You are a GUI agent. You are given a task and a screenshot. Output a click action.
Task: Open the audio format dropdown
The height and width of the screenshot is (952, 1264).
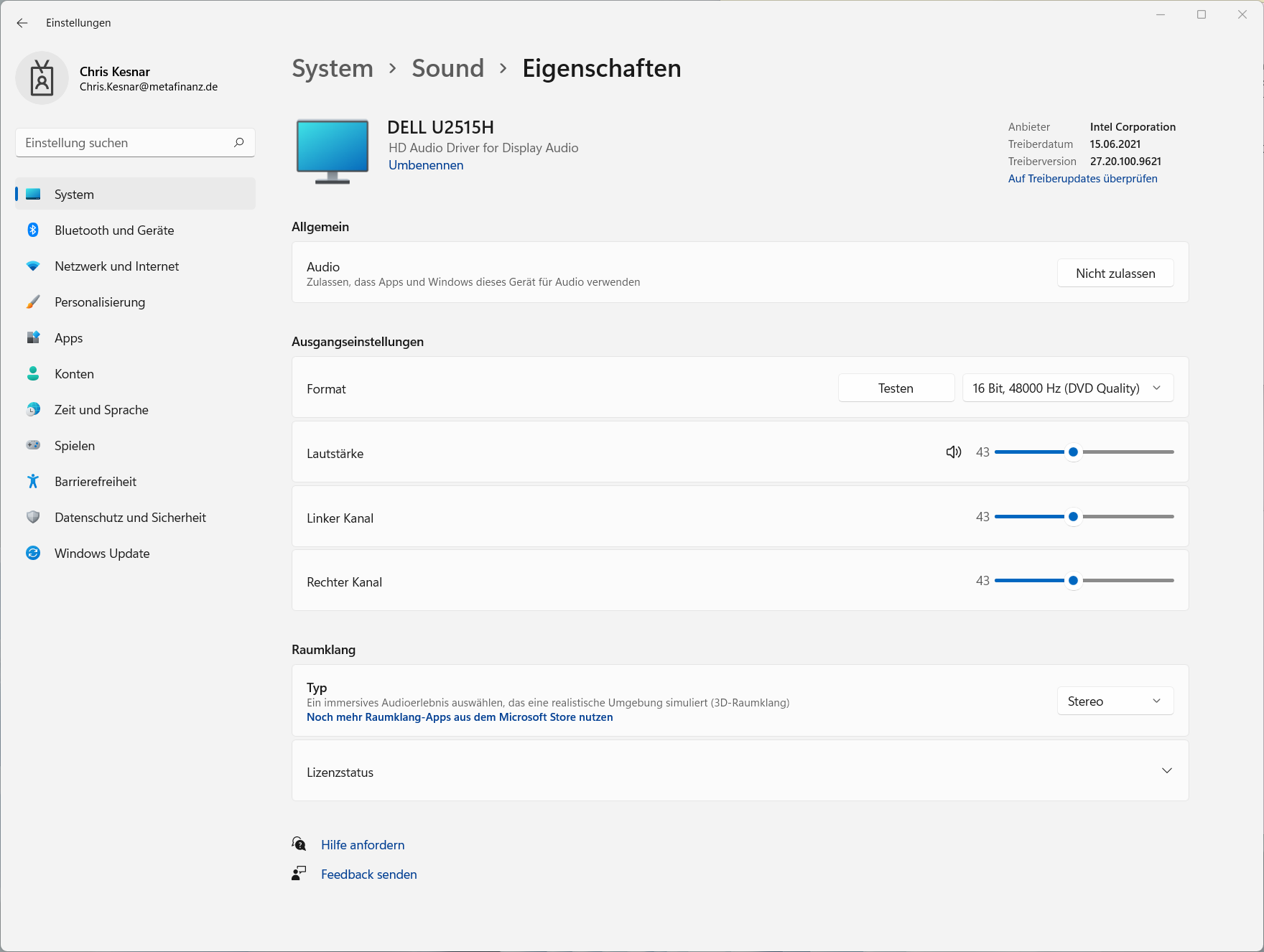pos(1068,388)
